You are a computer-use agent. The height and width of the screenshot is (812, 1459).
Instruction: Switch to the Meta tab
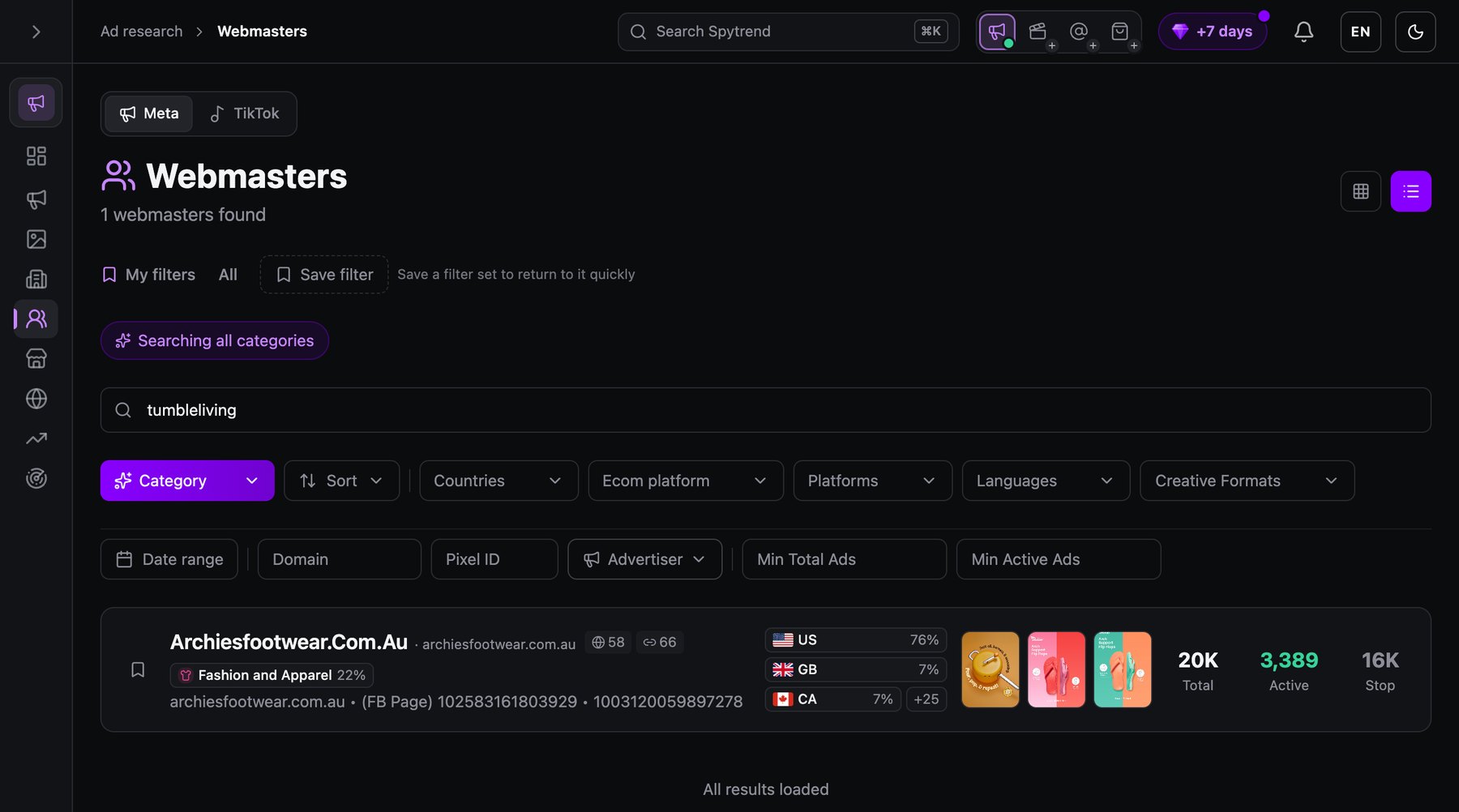(x=149, y=113)
